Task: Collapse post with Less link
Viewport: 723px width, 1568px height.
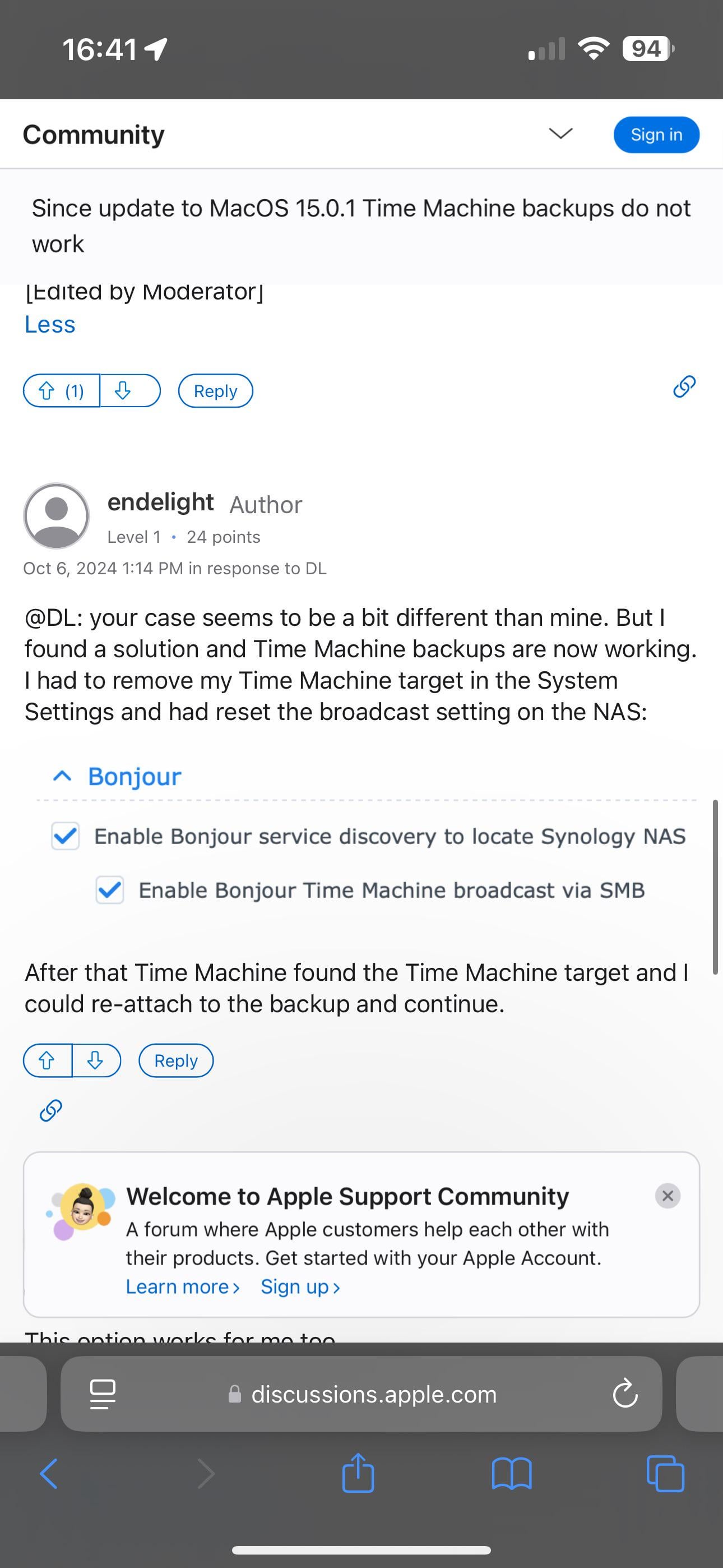Action: (50, 325)
